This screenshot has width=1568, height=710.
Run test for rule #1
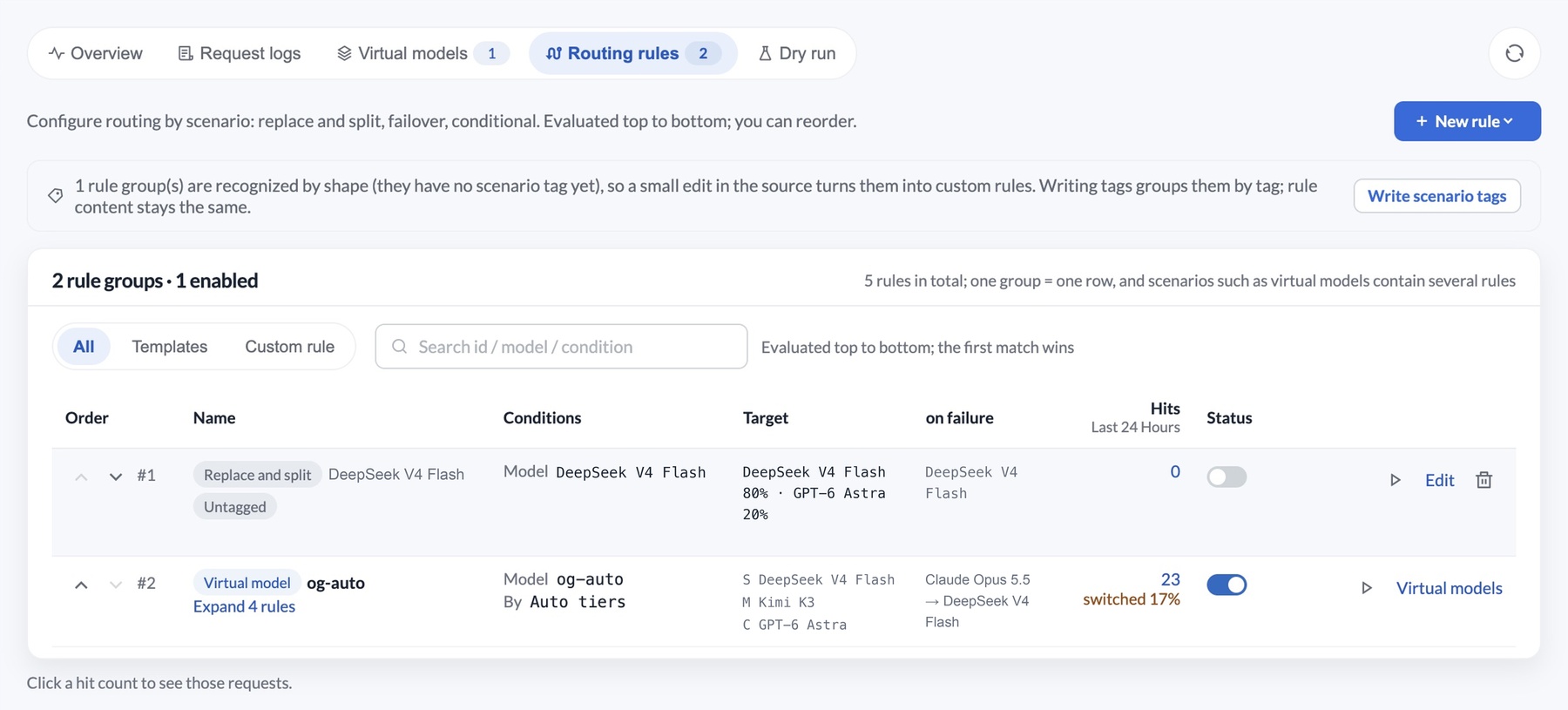point(1395,480)
